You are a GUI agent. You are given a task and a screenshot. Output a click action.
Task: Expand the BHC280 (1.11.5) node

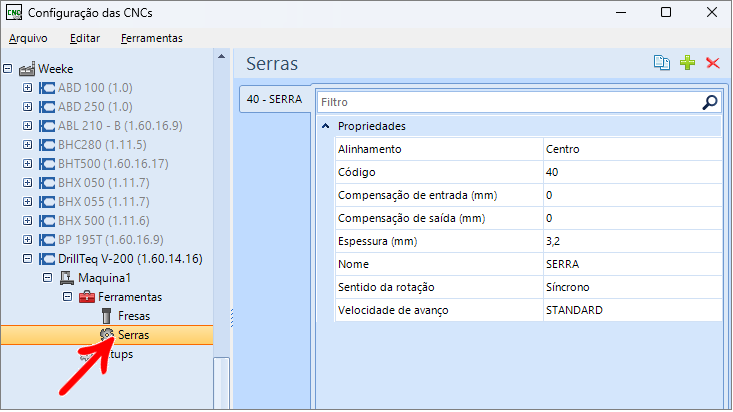click(28, 145)
